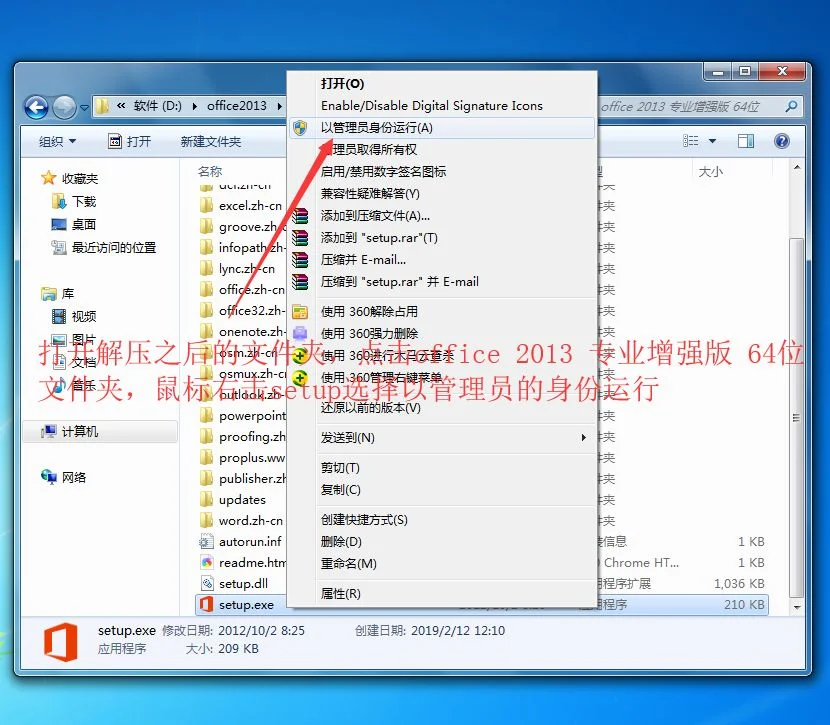
Task: Click 新建文件夹 button
Action: tap(211, 141)
